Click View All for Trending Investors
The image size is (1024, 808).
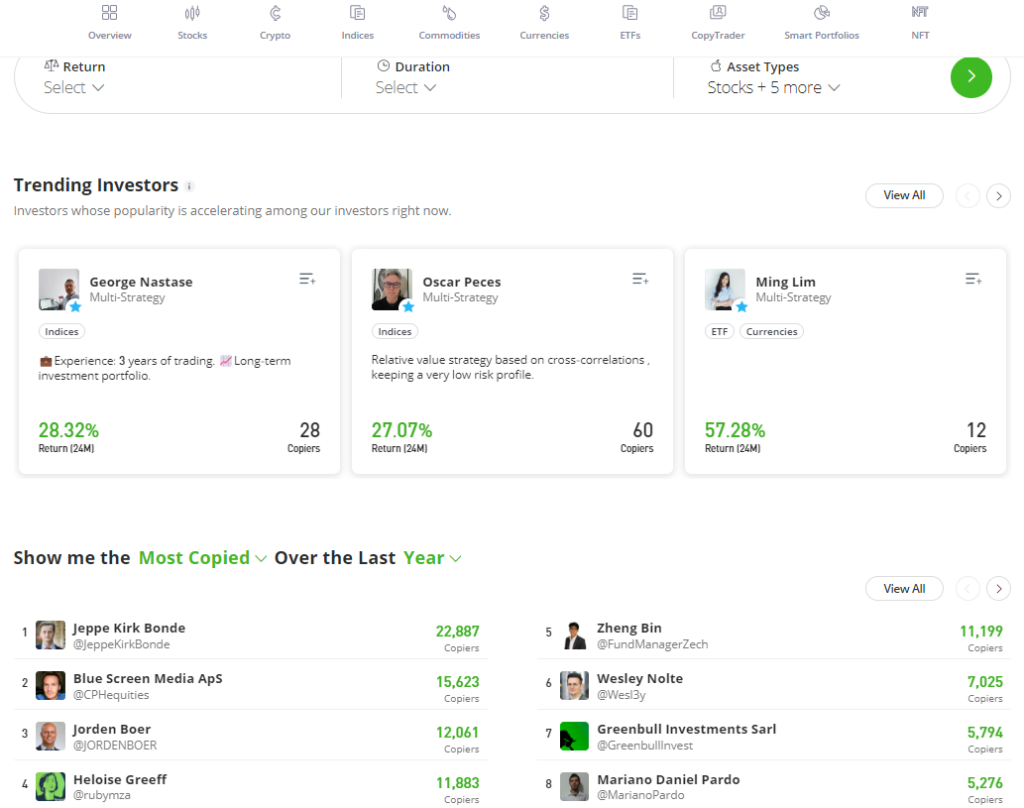(903, 196)
